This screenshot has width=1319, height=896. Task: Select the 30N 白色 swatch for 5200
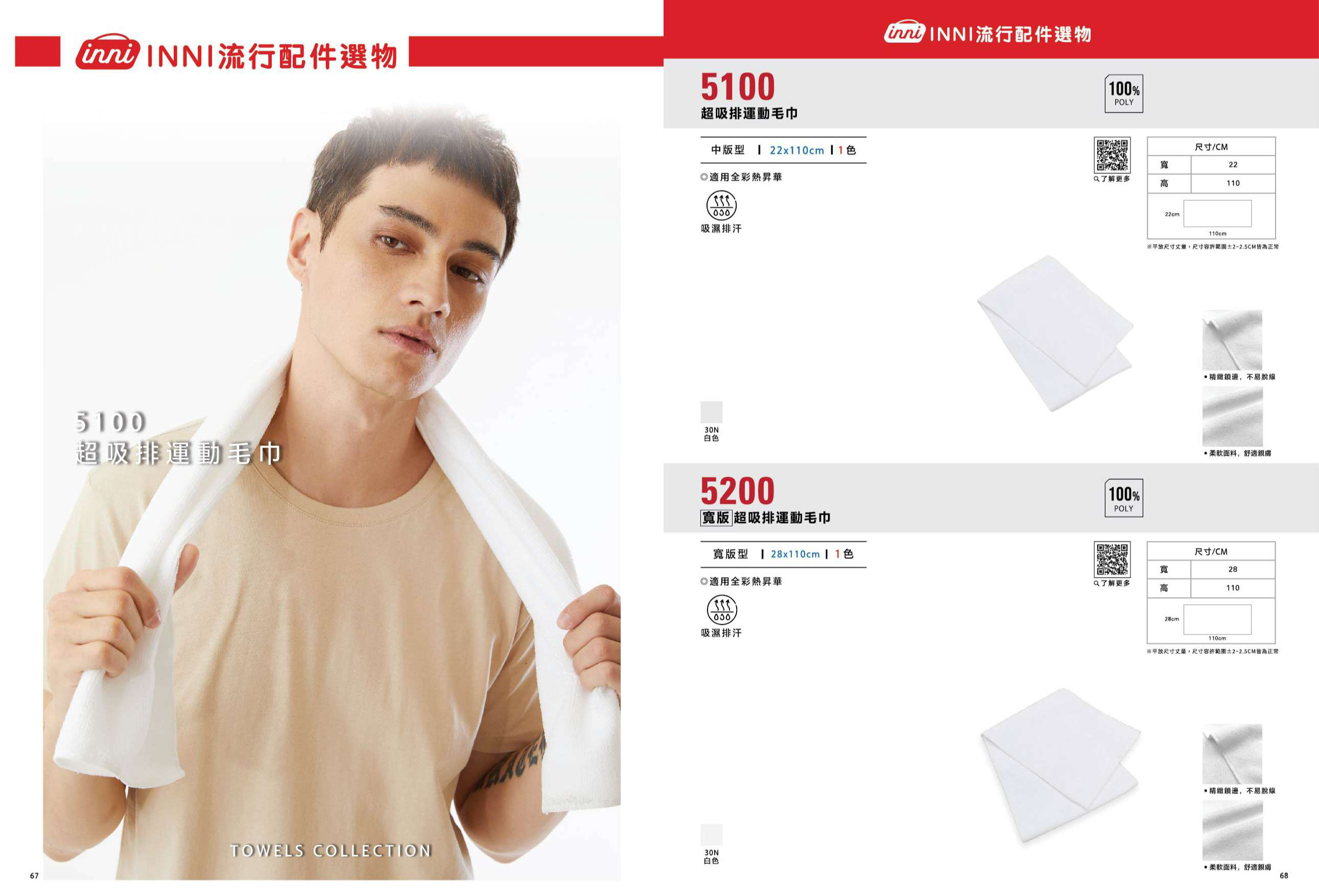click(711, 835)
